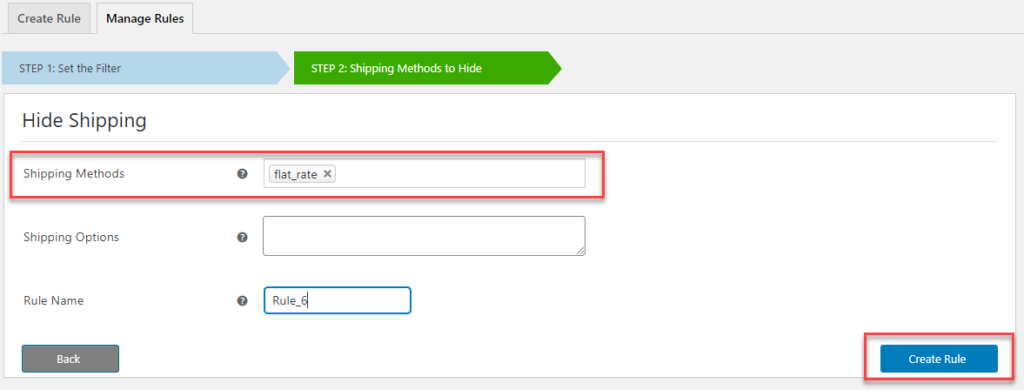The height and width of the screenshot is (390, 1024).
Task: Click the gray Back button
Action: coord(71,359)
